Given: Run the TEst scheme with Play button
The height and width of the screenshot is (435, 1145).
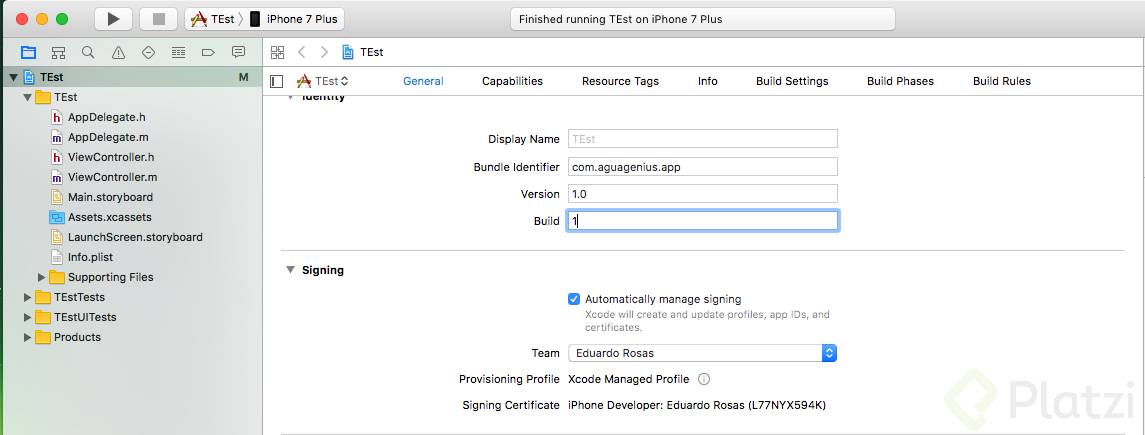Looking at the screenshot, I should click(x=114, y=19).
